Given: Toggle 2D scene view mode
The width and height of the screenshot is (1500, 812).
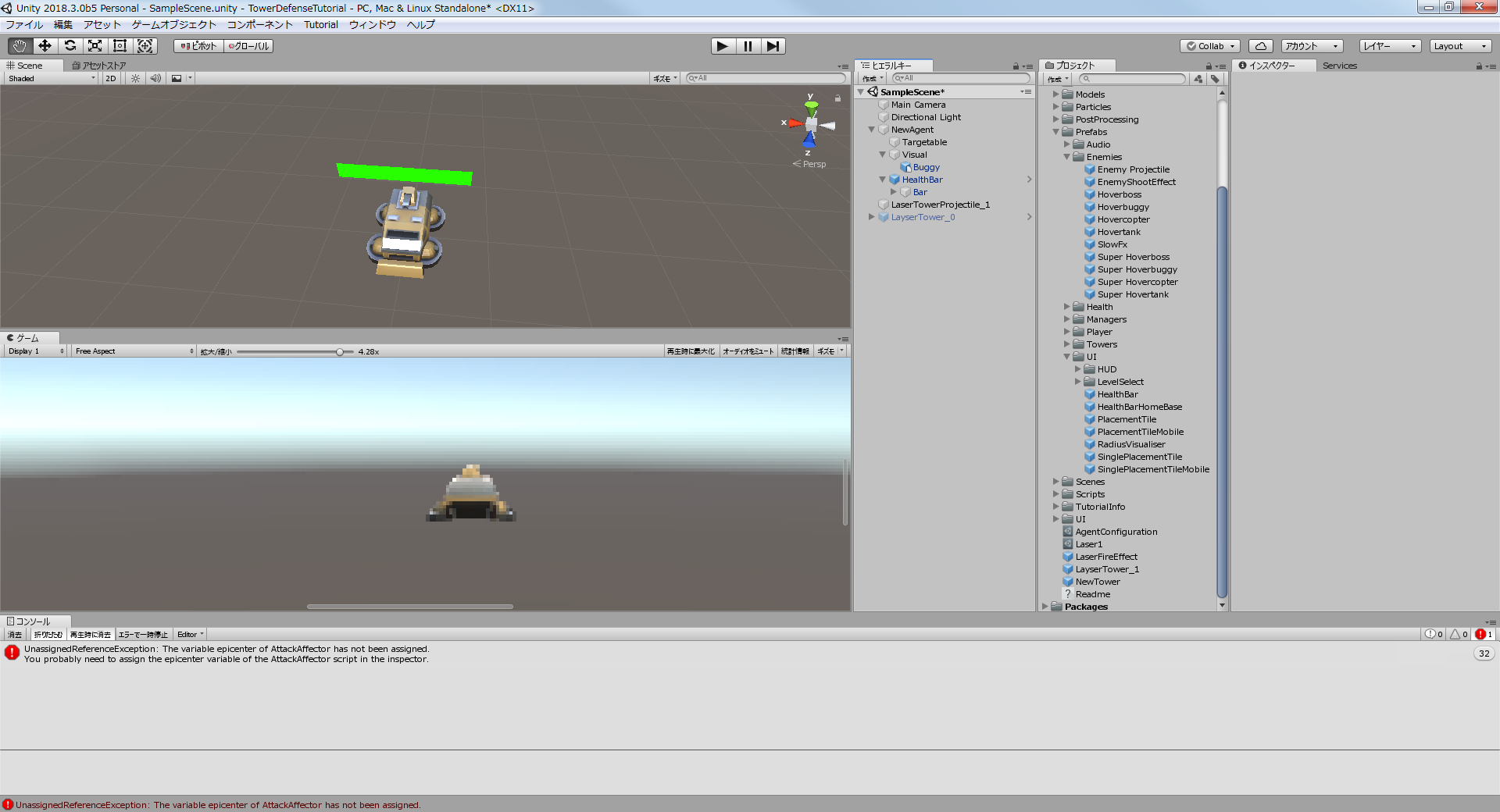Looking at the screenshot, I should 111,78.
